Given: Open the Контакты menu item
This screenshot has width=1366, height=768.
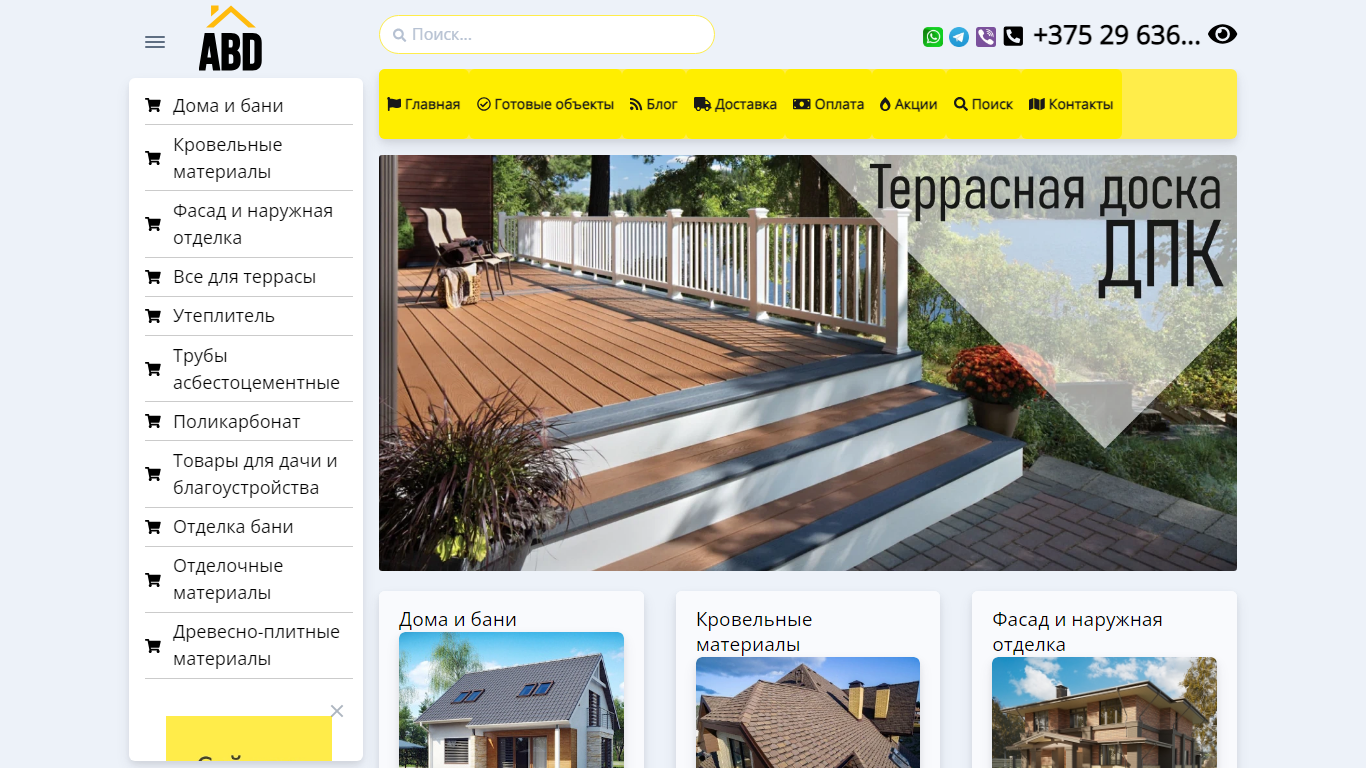Looking at the screenshot, I should pos(1071,104).
